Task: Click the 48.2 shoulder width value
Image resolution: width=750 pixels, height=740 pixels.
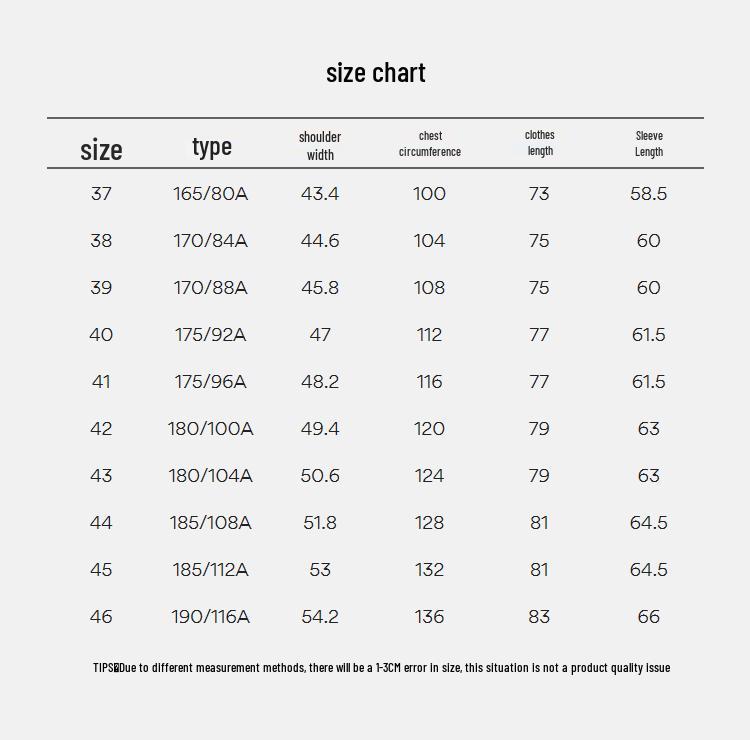Action: point(320,382)
